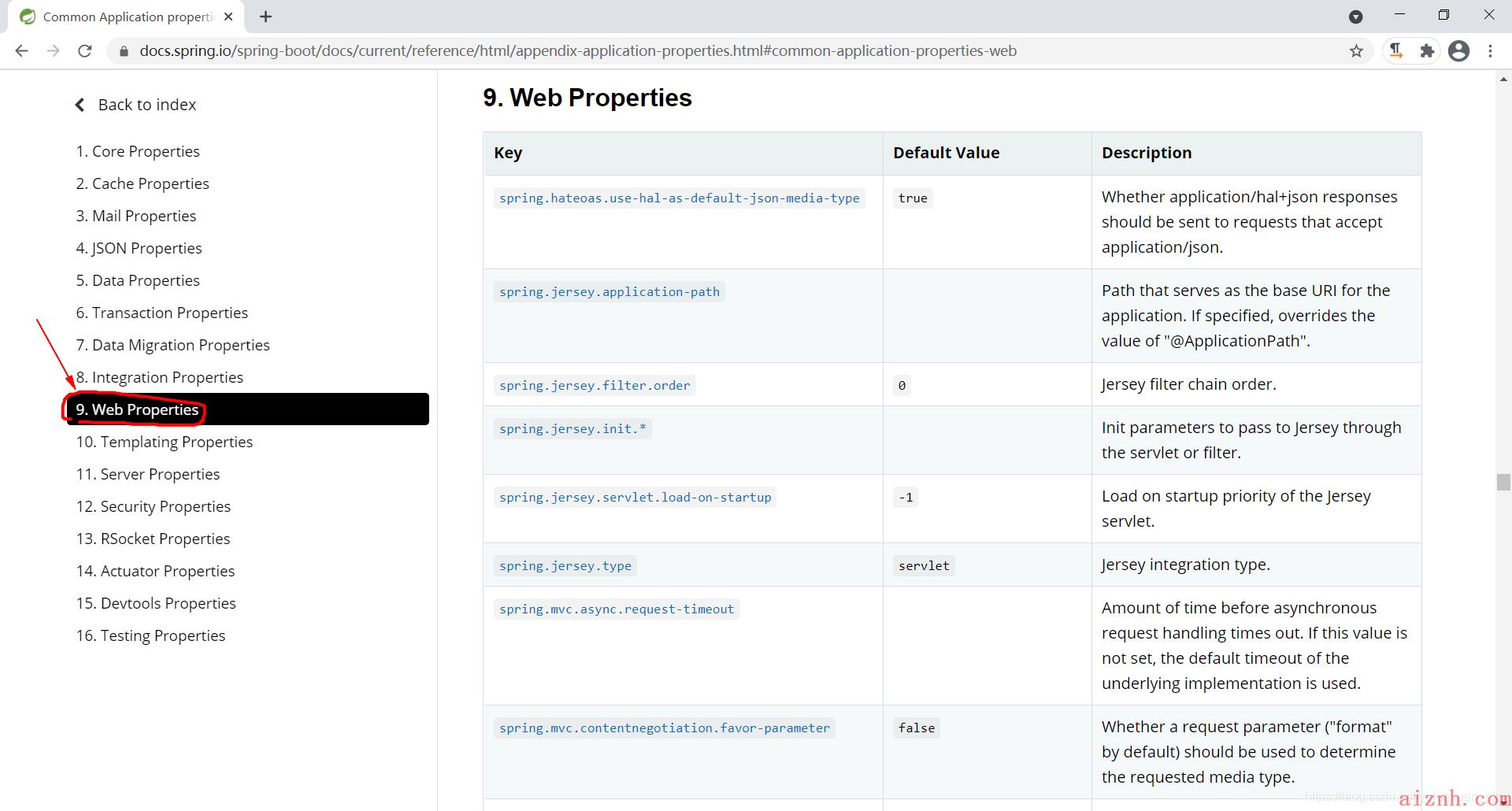The width and height of the screenshot is (1512, 811).
Task: Click the Back to index chevron
Action: pyautogui.click(x=80, y=105)
